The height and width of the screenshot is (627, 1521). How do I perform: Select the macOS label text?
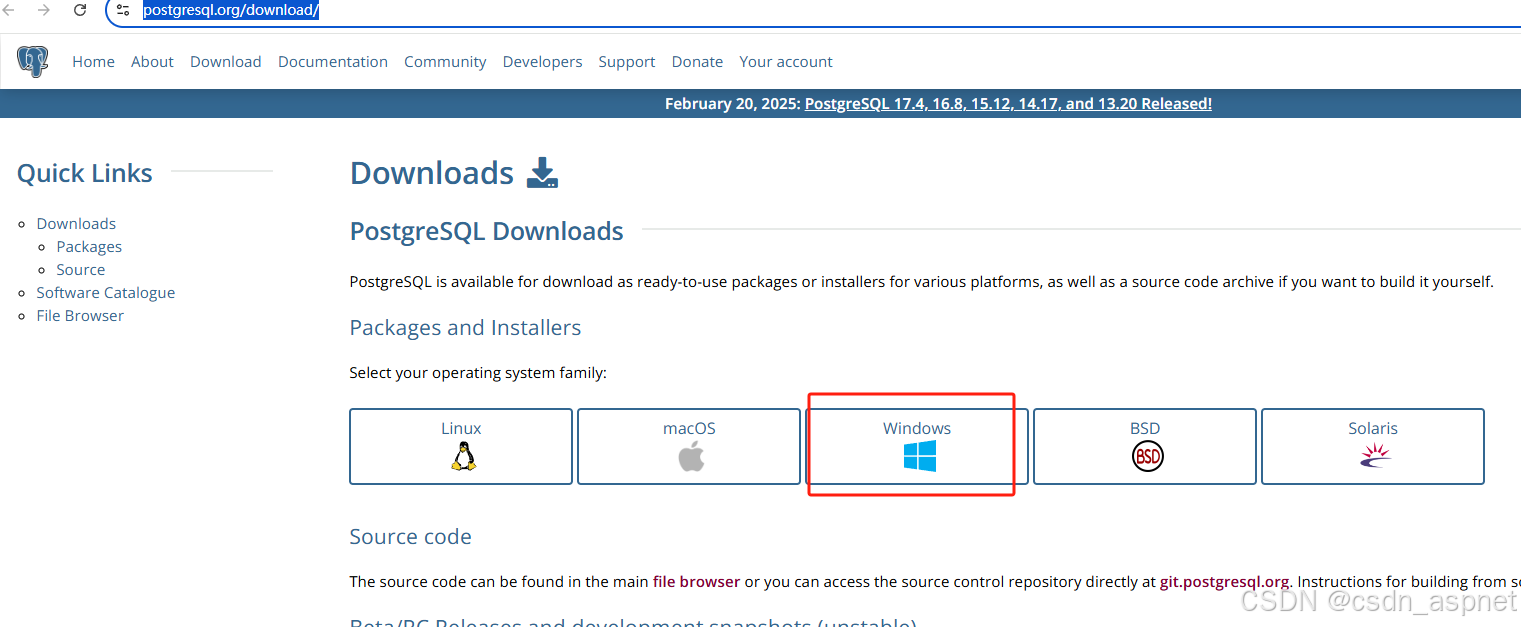689,428
